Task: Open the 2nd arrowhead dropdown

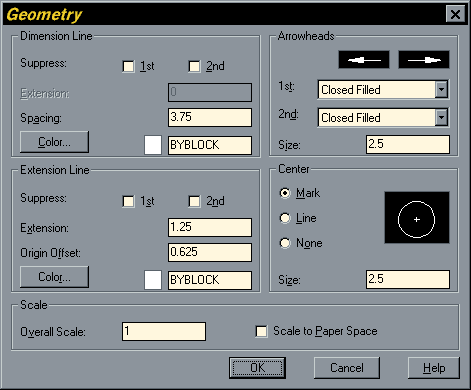Action: pos(441,117)
